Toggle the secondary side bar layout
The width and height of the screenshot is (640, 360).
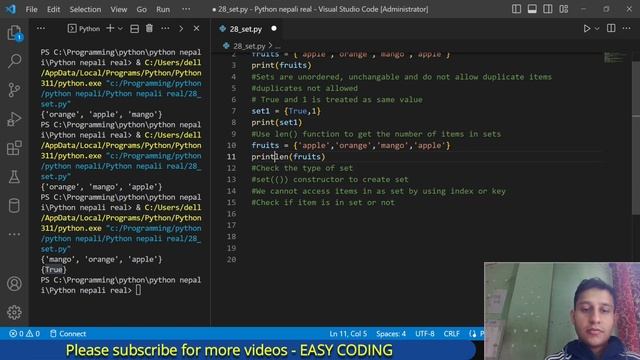[548, 9]
